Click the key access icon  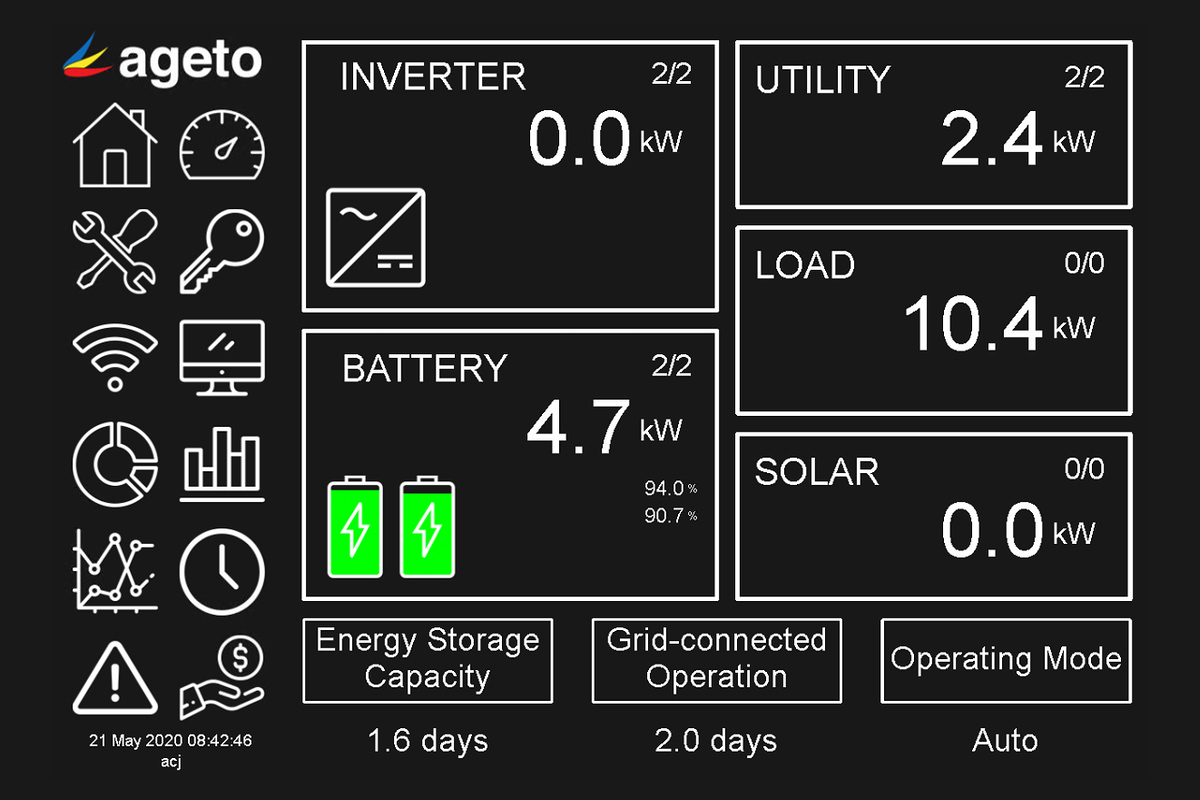click(222, 251)
